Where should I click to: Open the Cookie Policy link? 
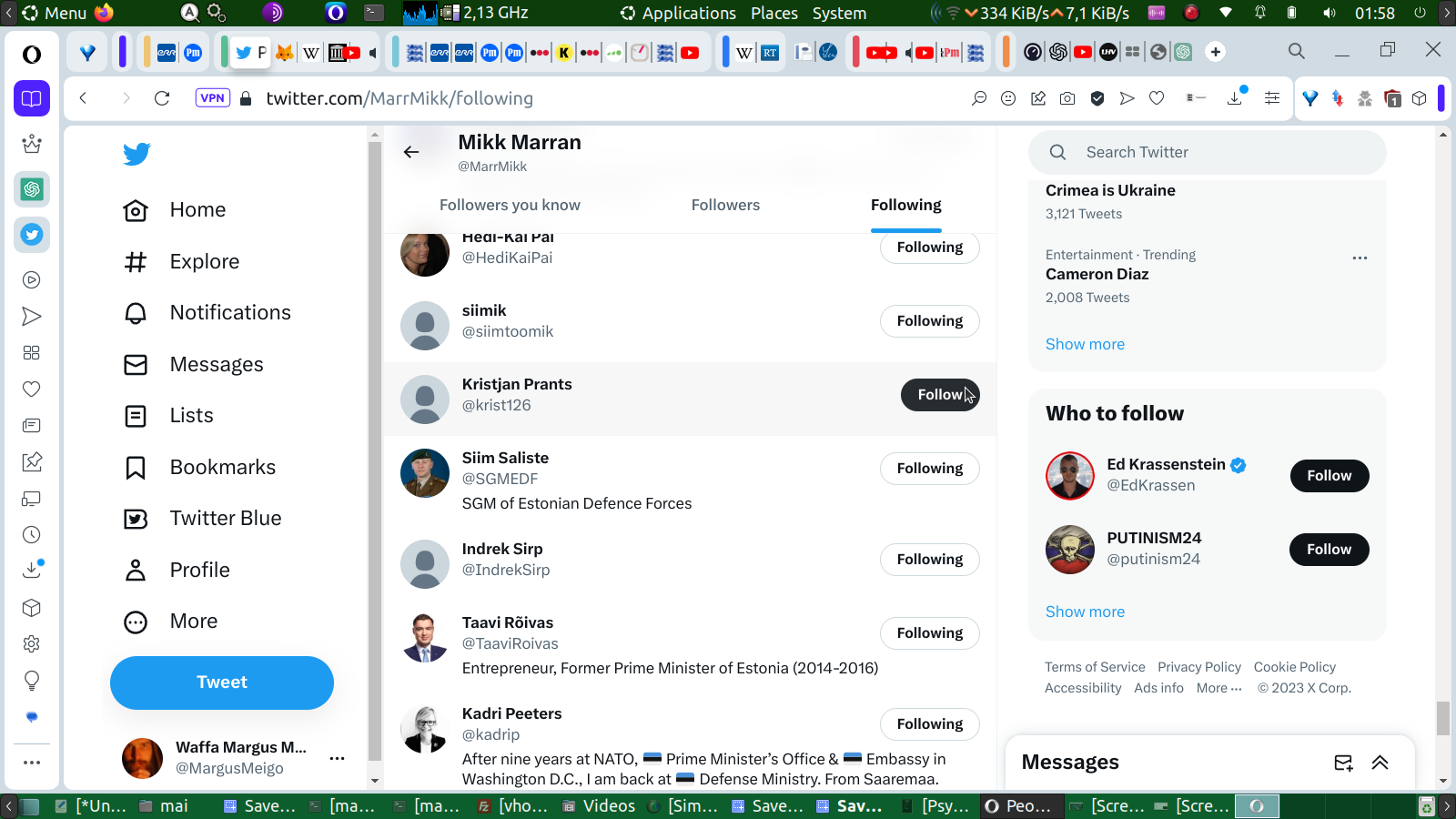coord(1295,667)
